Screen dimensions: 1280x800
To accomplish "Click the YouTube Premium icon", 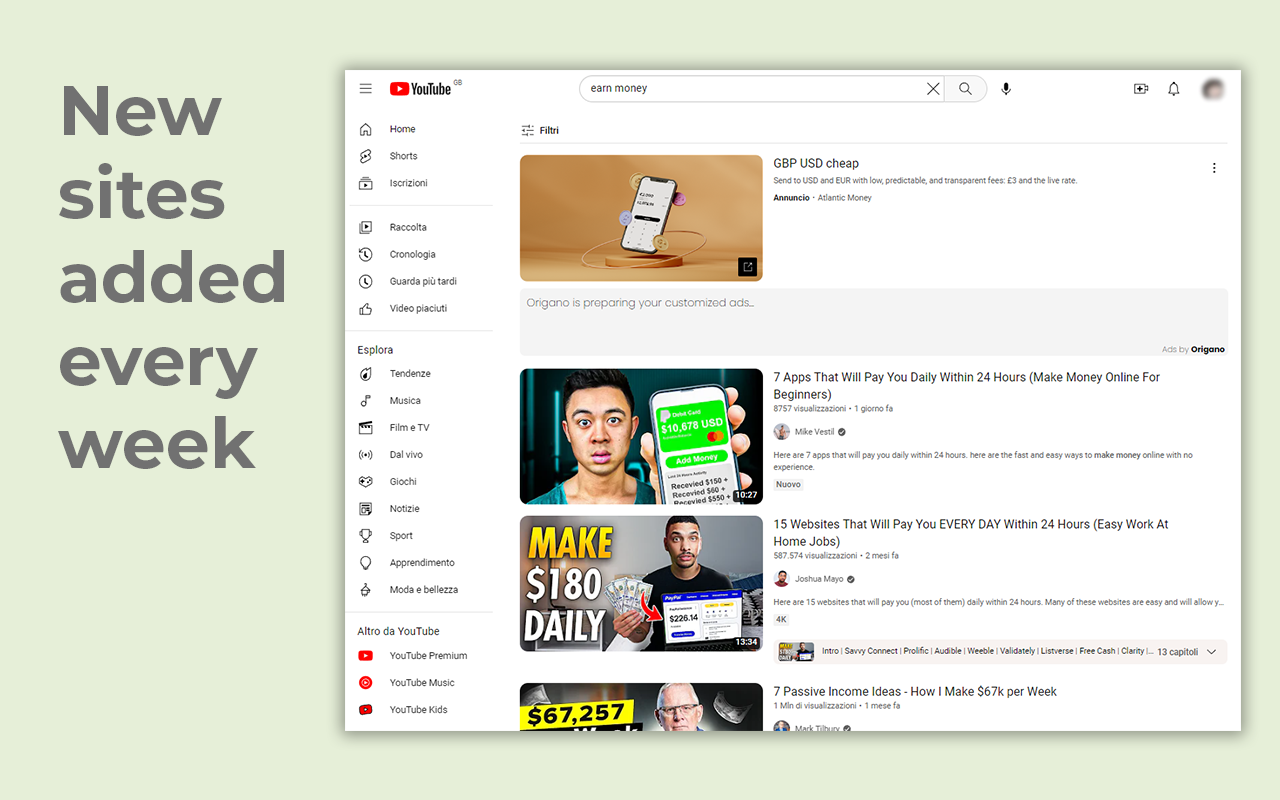I will (x=366, y=656).
